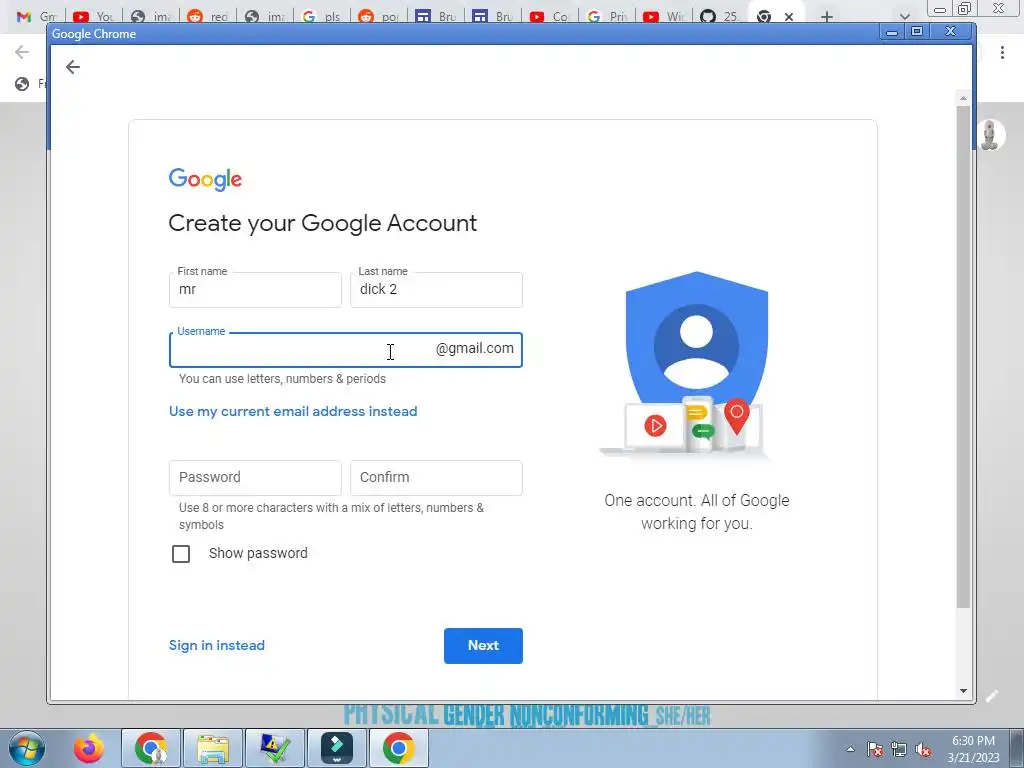Click the First name field containing 'mr'
The width and height of the screenshot is (1024, 768).
[x=255, y=290]
